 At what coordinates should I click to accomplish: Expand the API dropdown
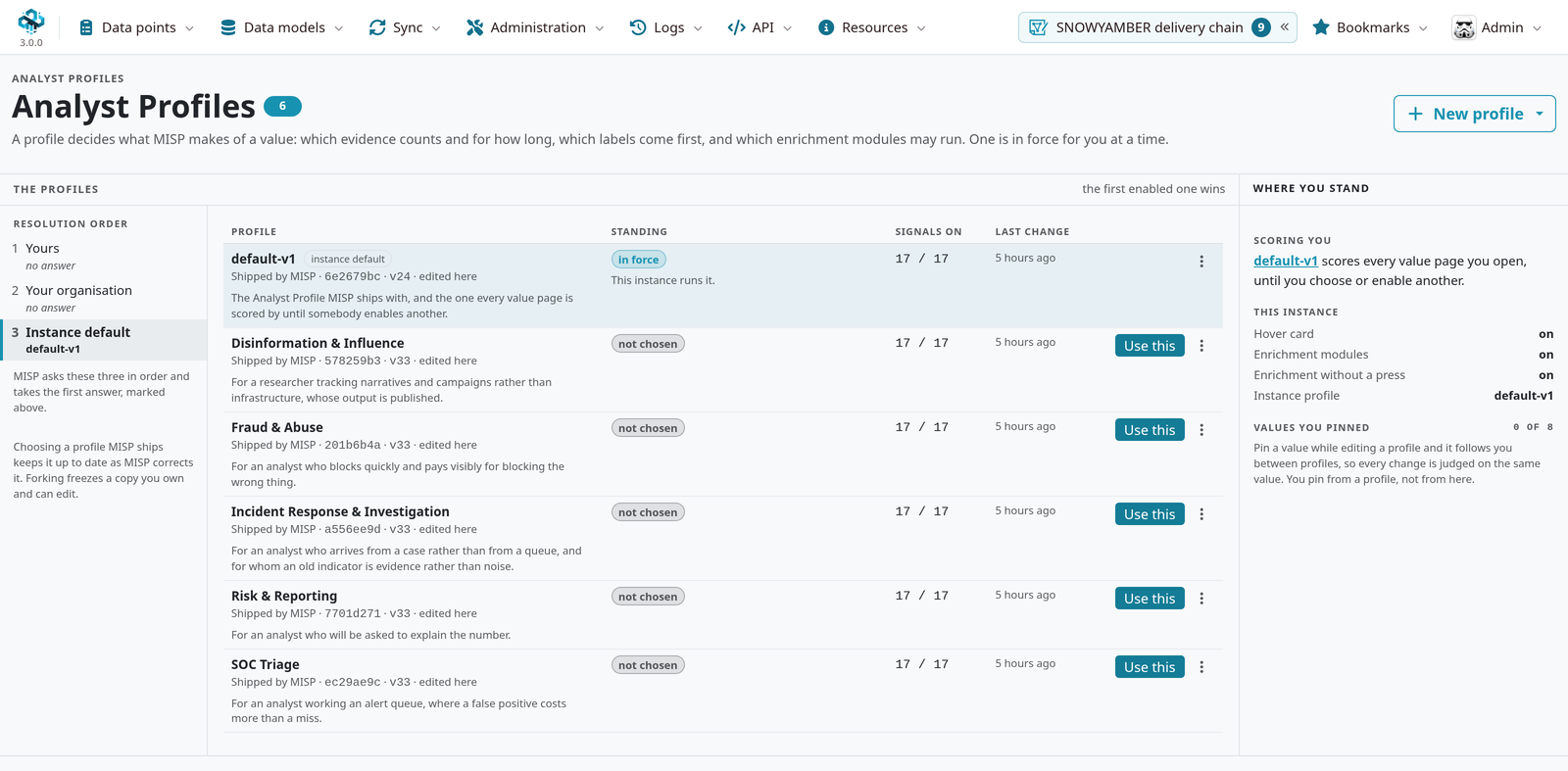point(759,27)
